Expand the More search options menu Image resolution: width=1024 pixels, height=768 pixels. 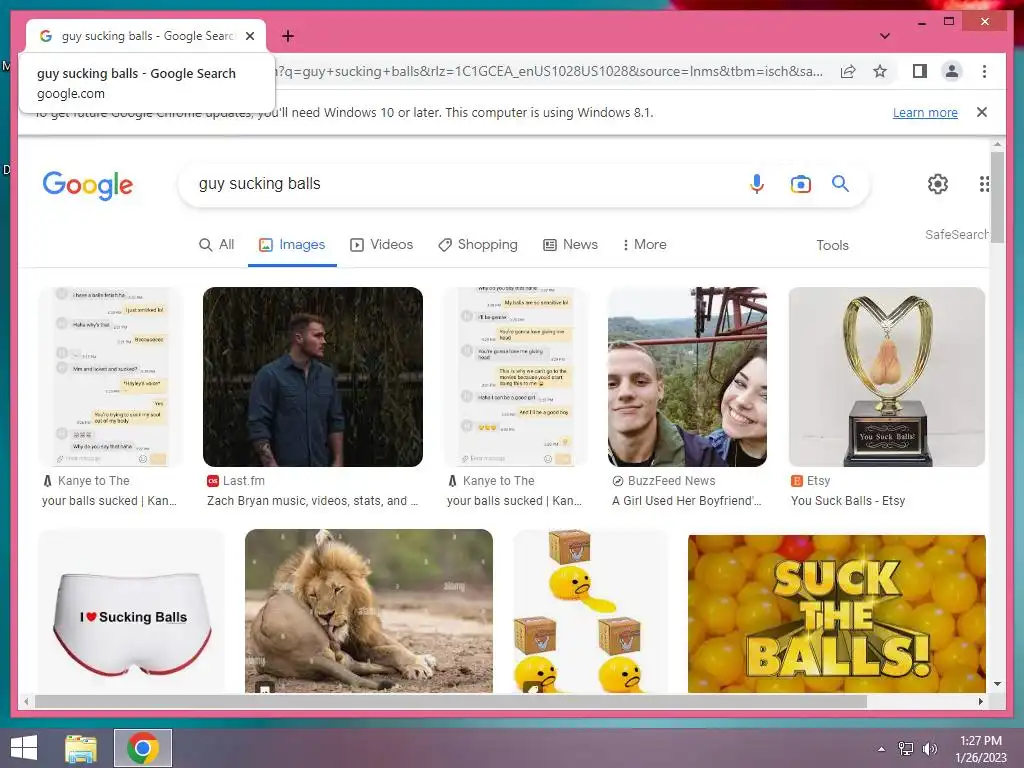tap(644, 245)
